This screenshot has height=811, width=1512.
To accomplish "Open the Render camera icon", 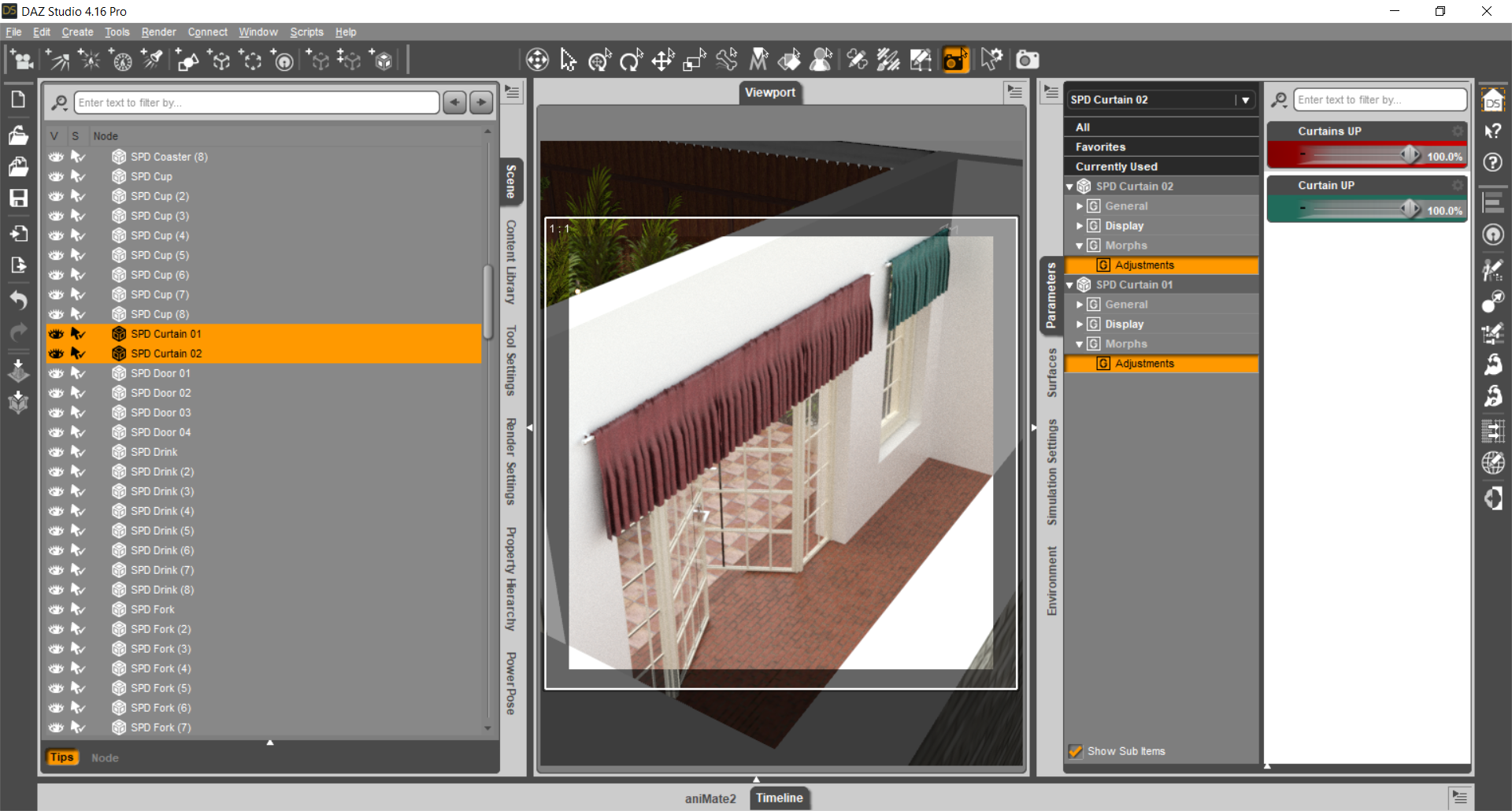I will [x=1027, y=60].
